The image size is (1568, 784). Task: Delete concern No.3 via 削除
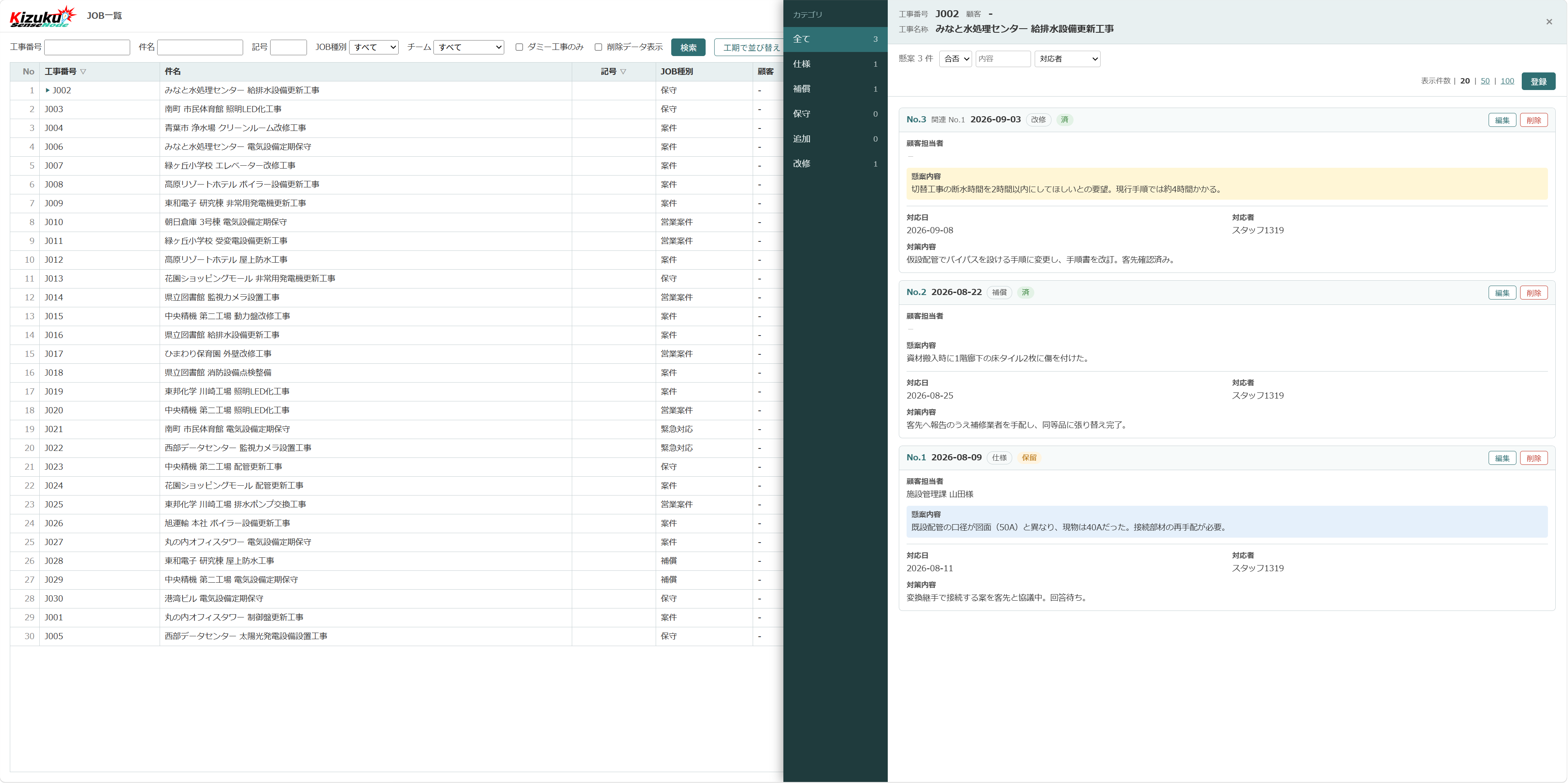click(1534, 121)
